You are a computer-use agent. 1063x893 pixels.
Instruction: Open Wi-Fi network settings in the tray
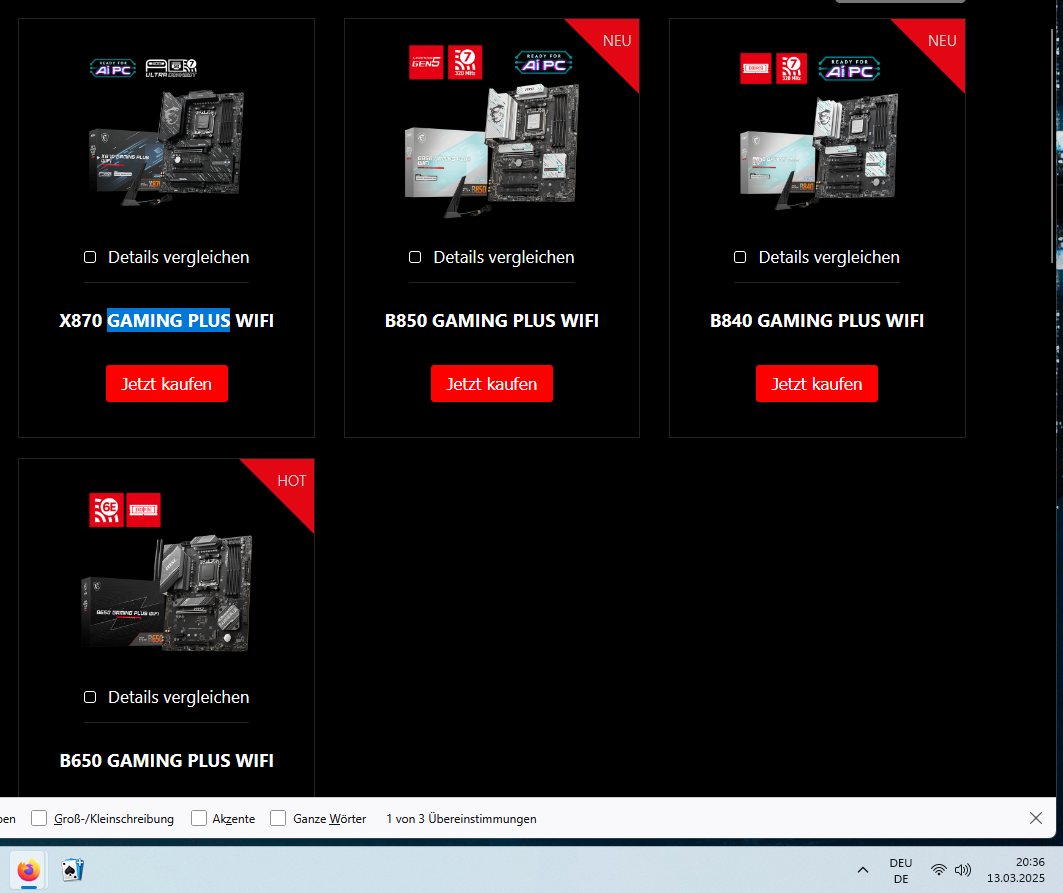coord(938,870)
